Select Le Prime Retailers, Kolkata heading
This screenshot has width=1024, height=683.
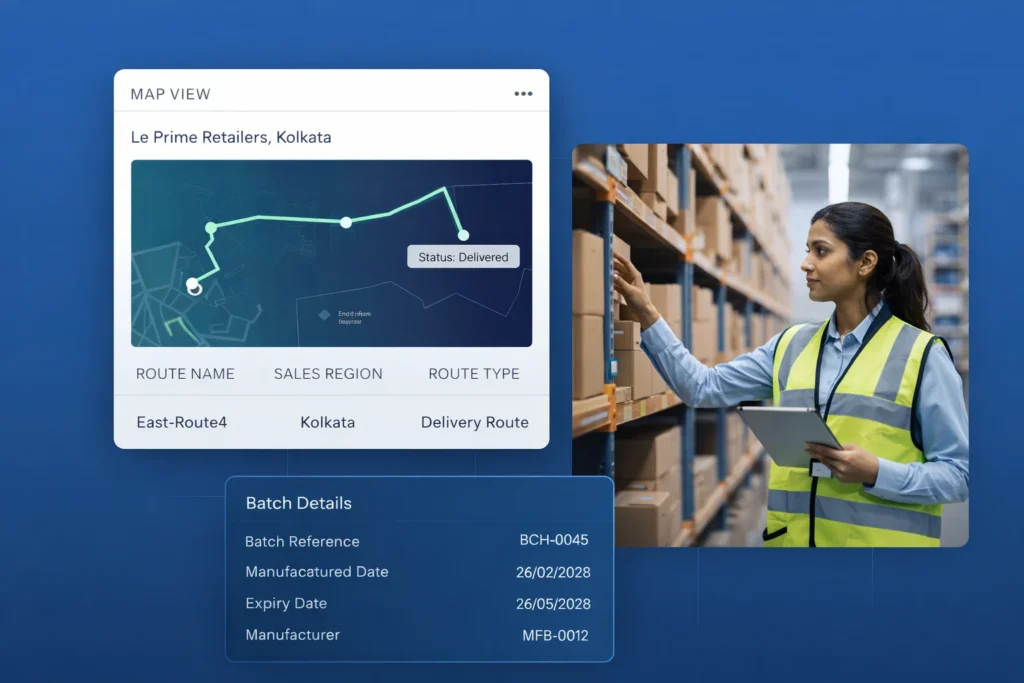[231, 137]
